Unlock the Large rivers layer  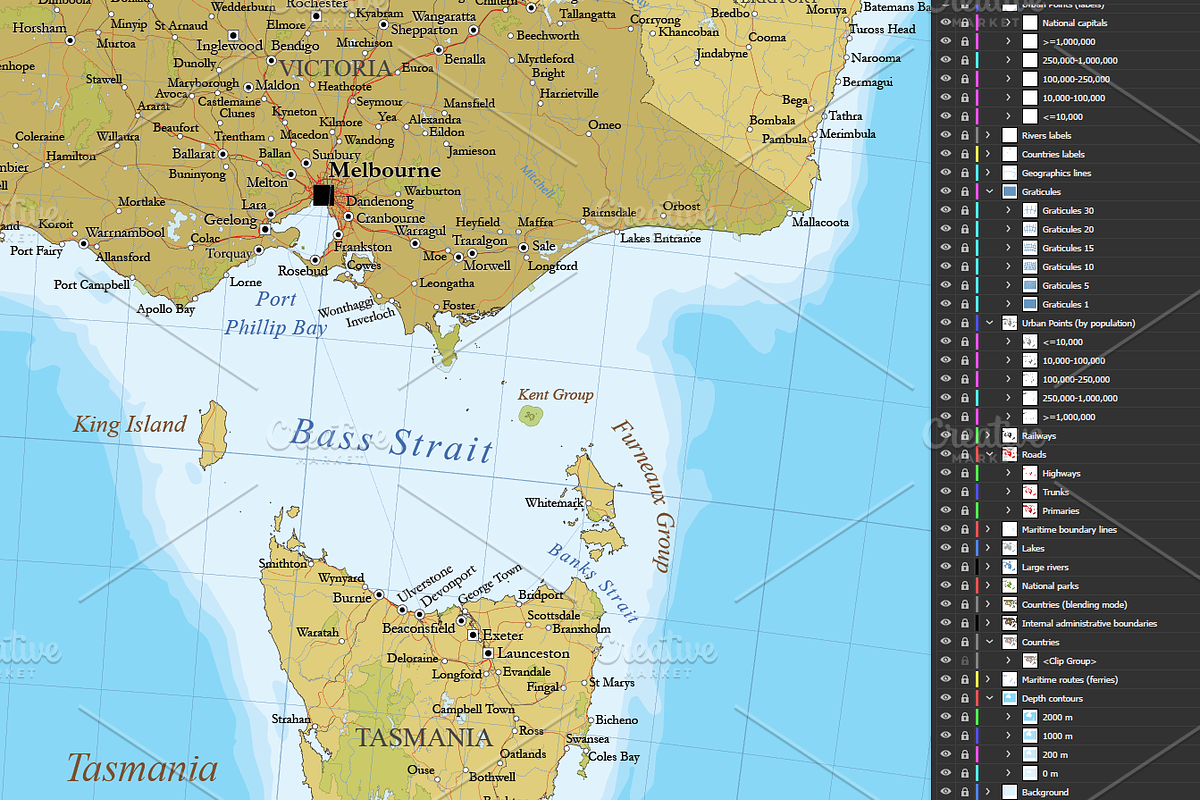click(964, 567)
